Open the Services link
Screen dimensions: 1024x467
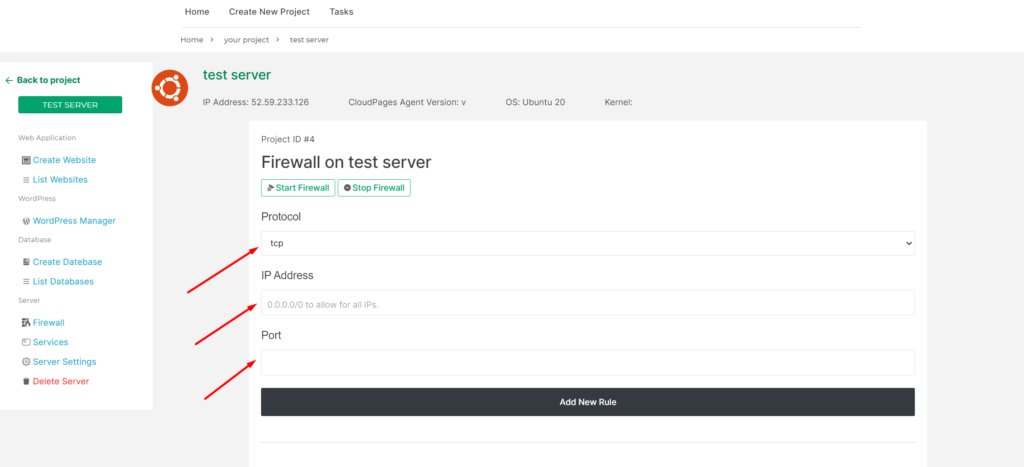click(51, 342)
